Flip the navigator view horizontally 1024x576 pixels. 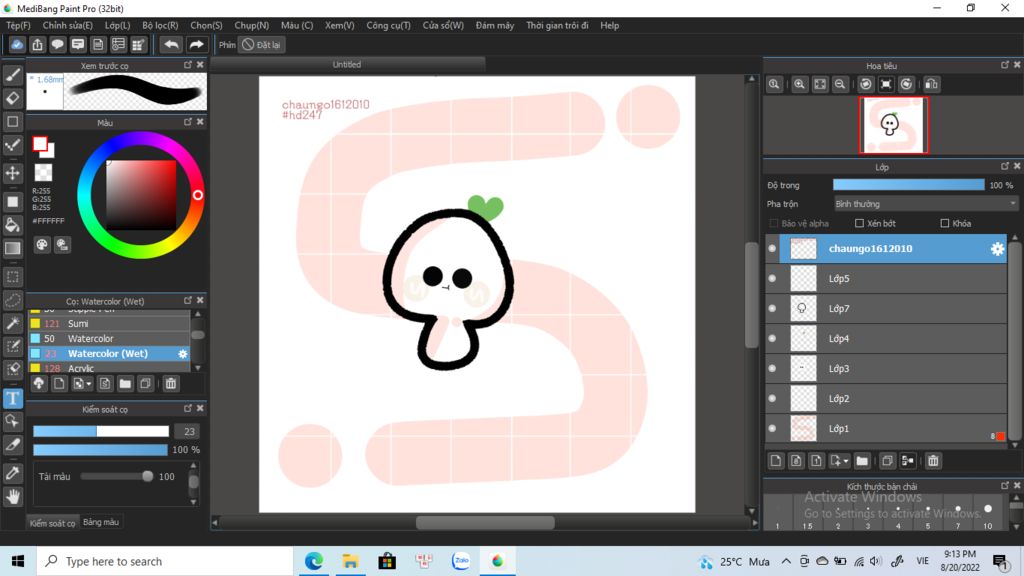point(932,84)
